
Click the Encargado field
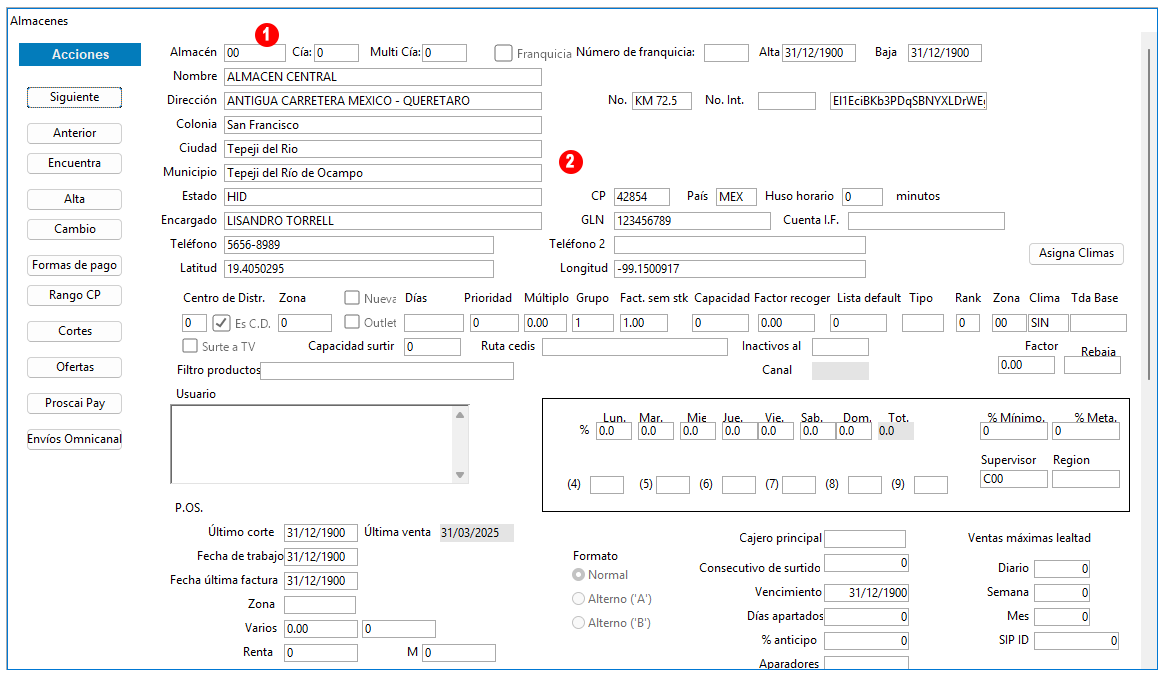coord(383,221)
